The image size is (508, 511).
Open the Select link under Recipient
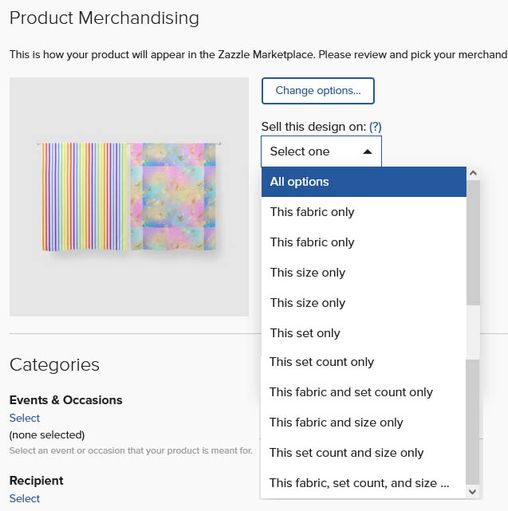(x=25, y=498)
